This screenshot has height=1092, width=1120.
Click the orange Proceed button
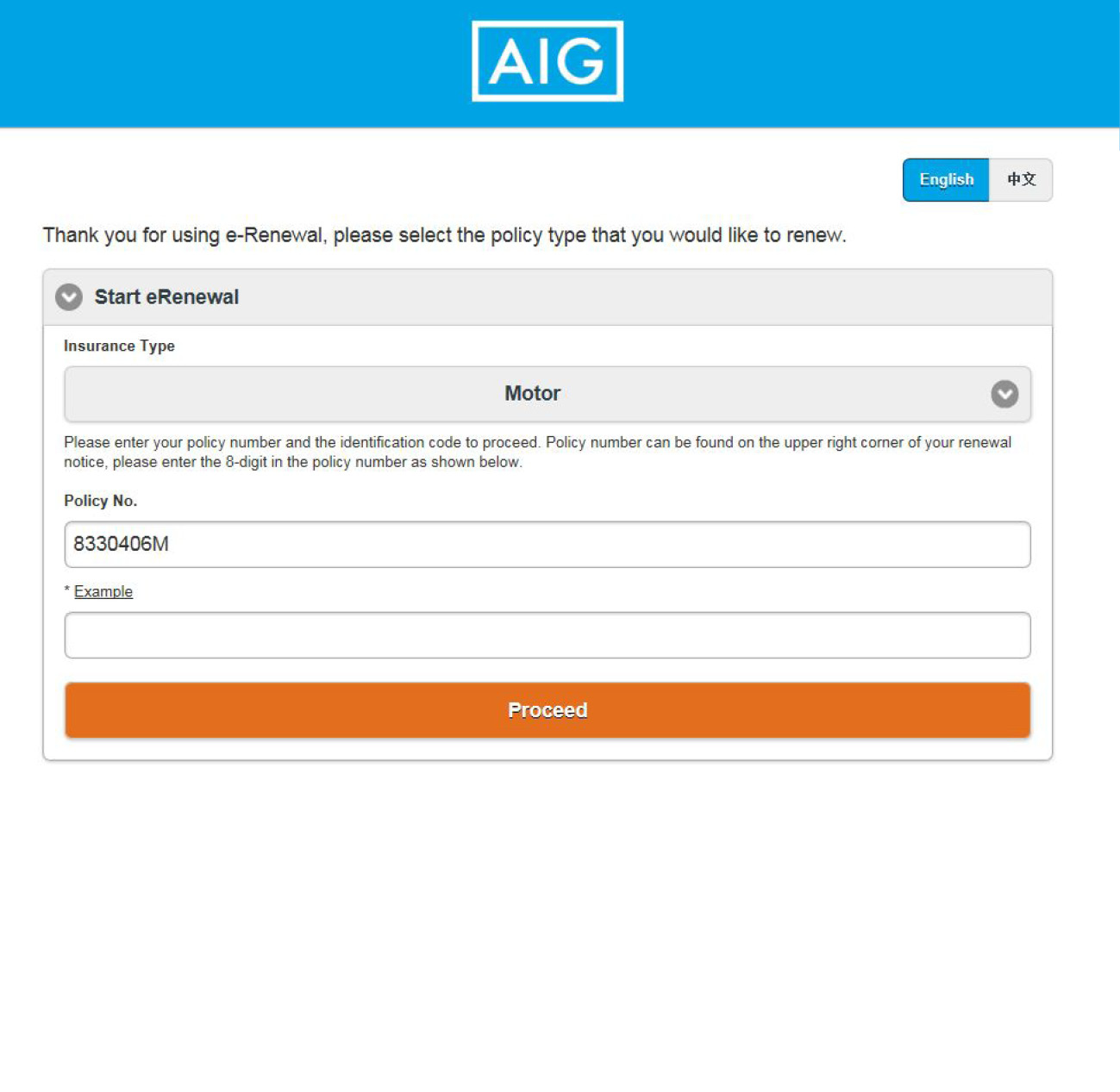click(x=547, y=710)
